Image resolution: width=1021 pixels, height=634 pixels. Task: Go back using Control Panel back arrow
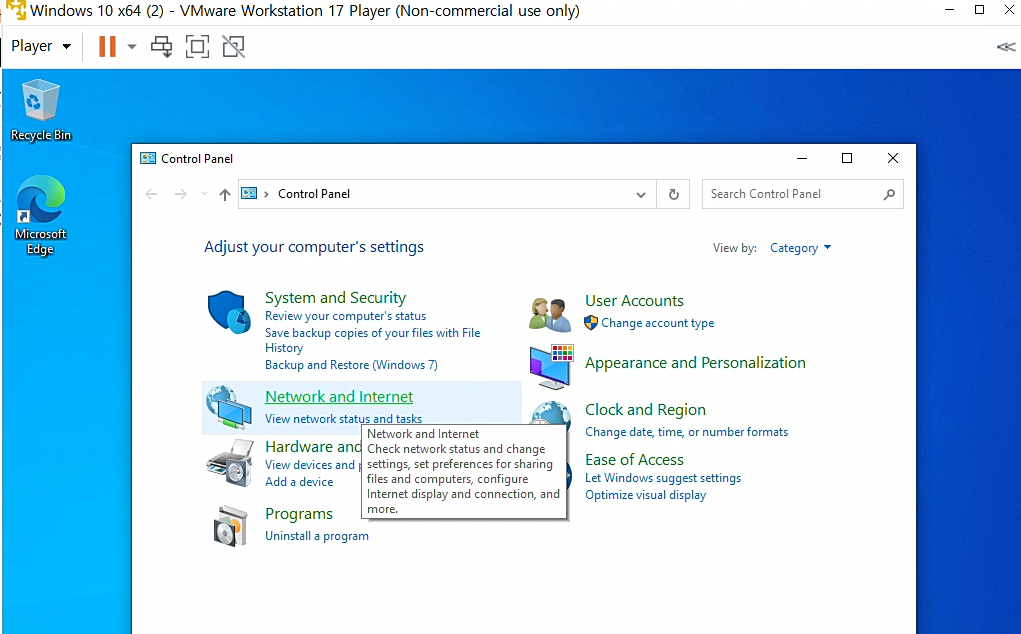[151, 194]
